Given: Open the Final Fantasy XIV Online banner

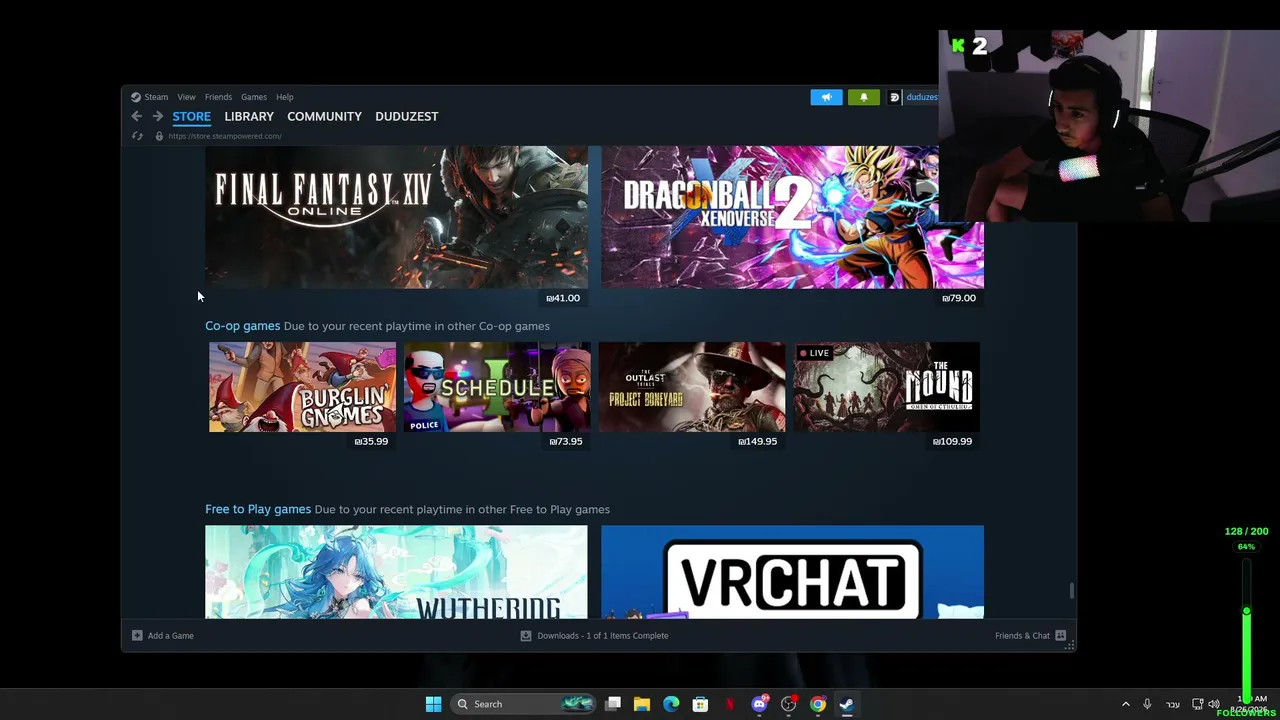Looking at the screenshot, I should coord(396,217).
